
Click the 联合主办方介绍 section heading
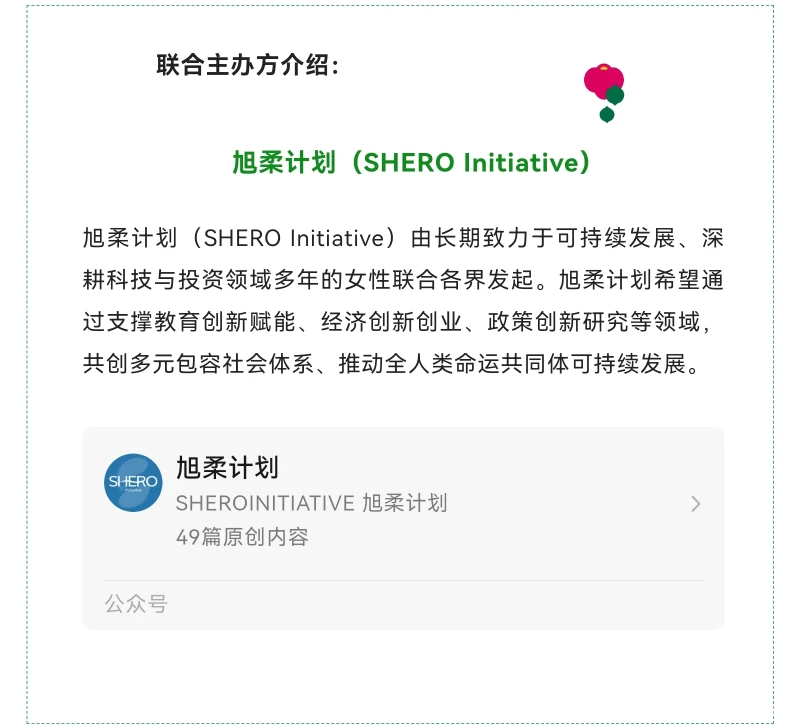248,66
